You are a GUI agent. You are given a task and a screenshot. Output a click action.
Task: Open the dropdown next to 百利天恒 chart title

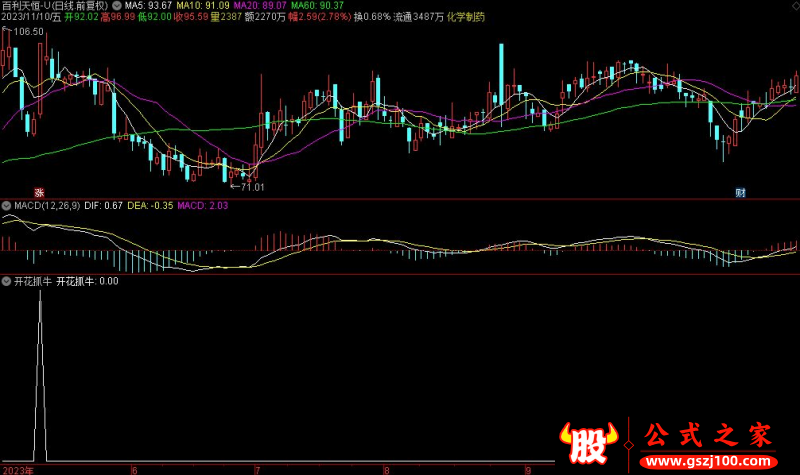tap(118, 6)
